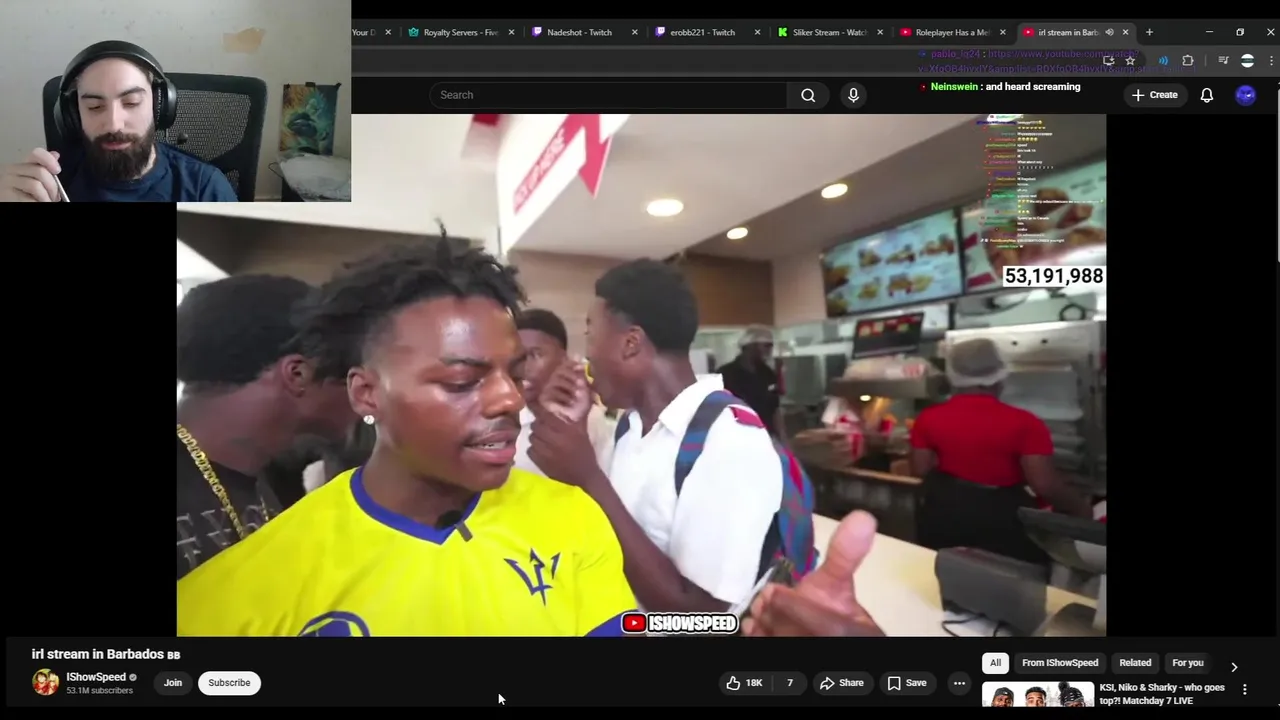Click the blue sound-wave extension icon

tap(1163, 61)
